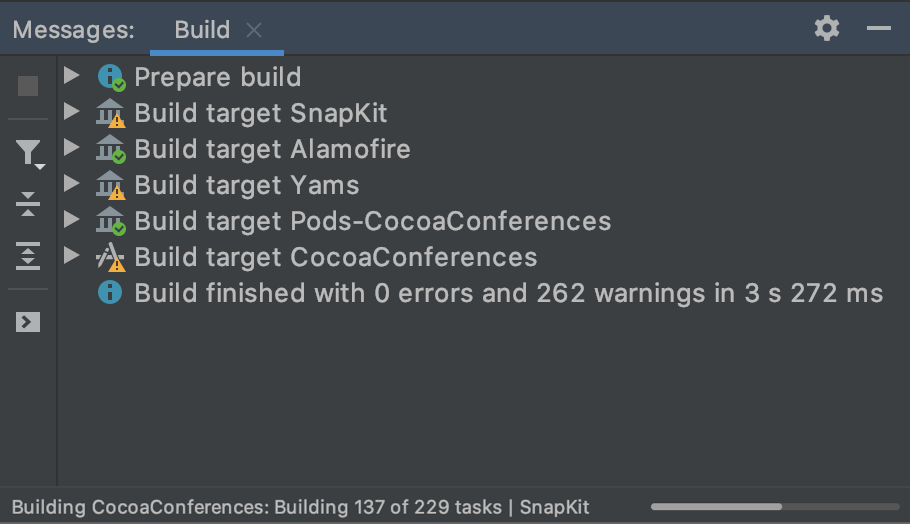
Task: Expand the Build target Yams arrow
Action: click(71, 184)
